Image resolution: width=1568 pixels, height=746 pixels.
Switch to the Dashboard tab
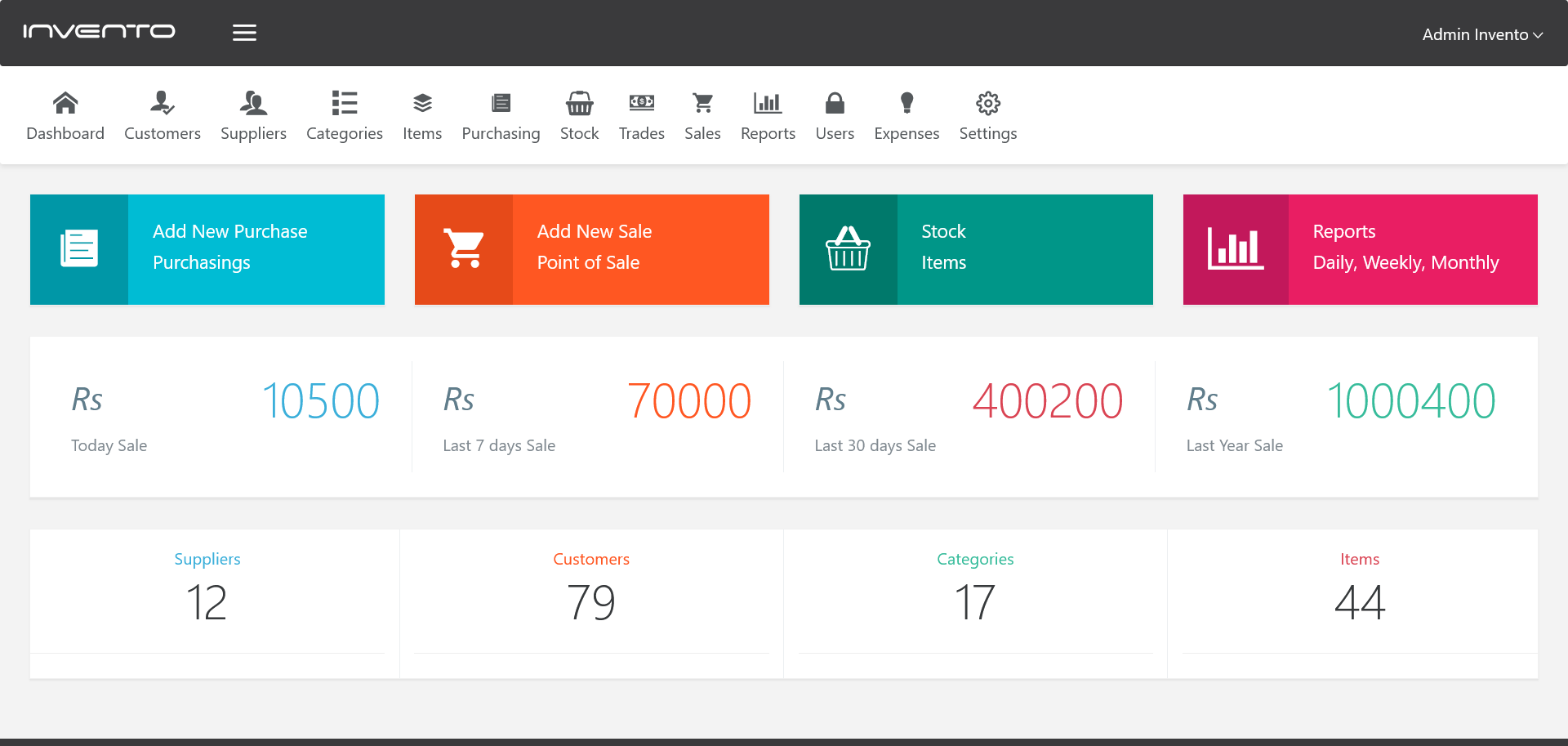point(65,114)
